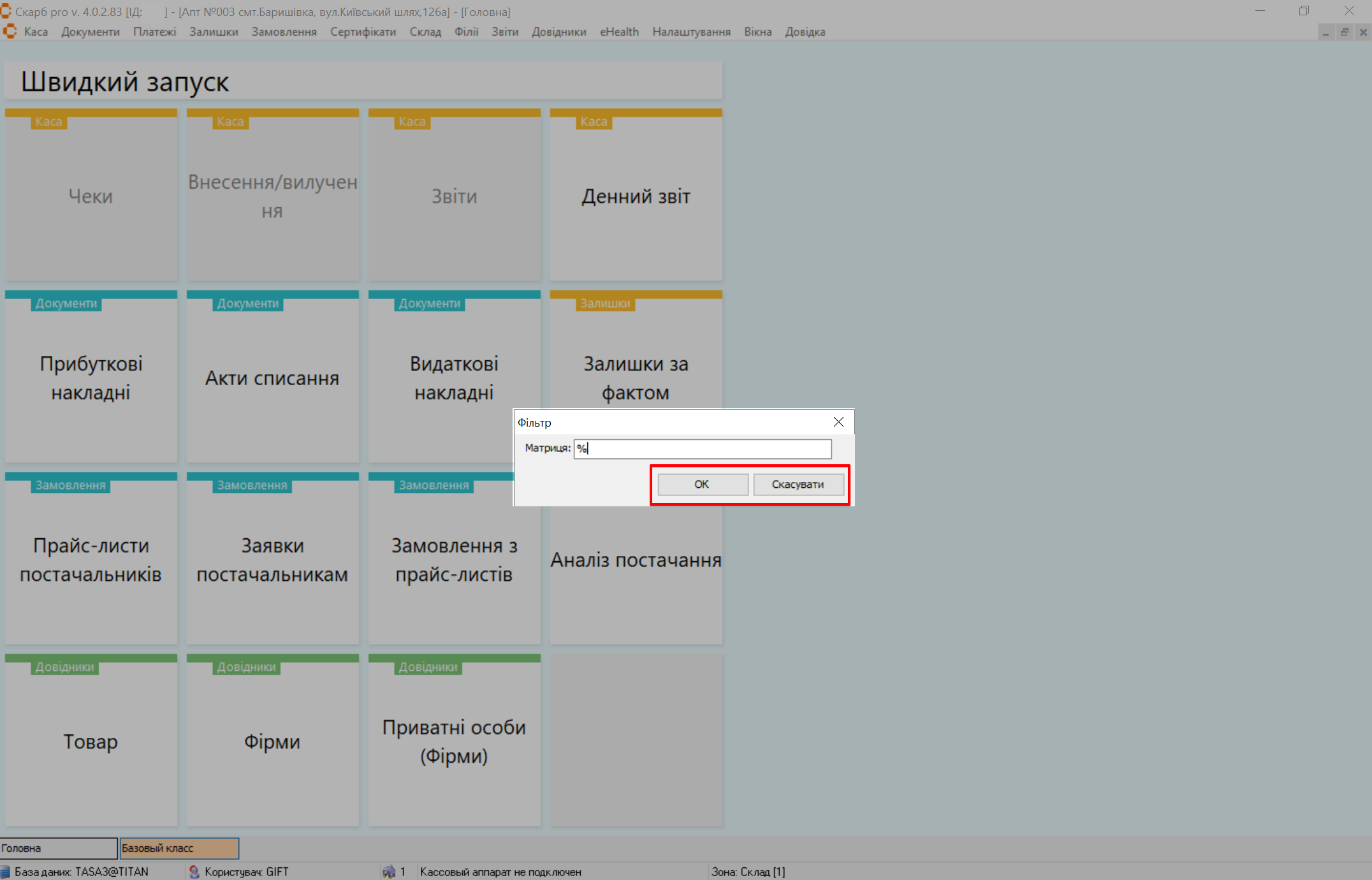Click the Матриця input field
Image resolution: width=1372 pixels, height=880 pixels.
point(703,449)
